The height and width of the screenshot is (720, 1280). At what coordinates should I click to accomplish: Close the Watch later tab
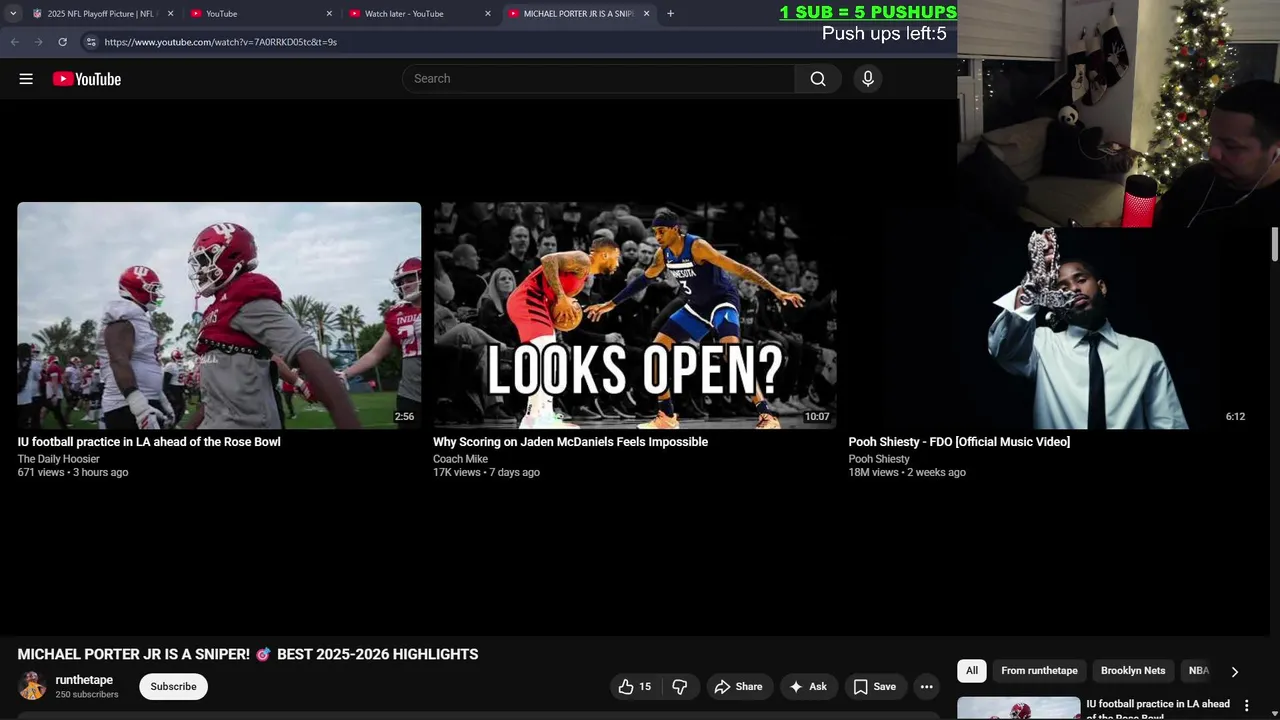point(488,13)
